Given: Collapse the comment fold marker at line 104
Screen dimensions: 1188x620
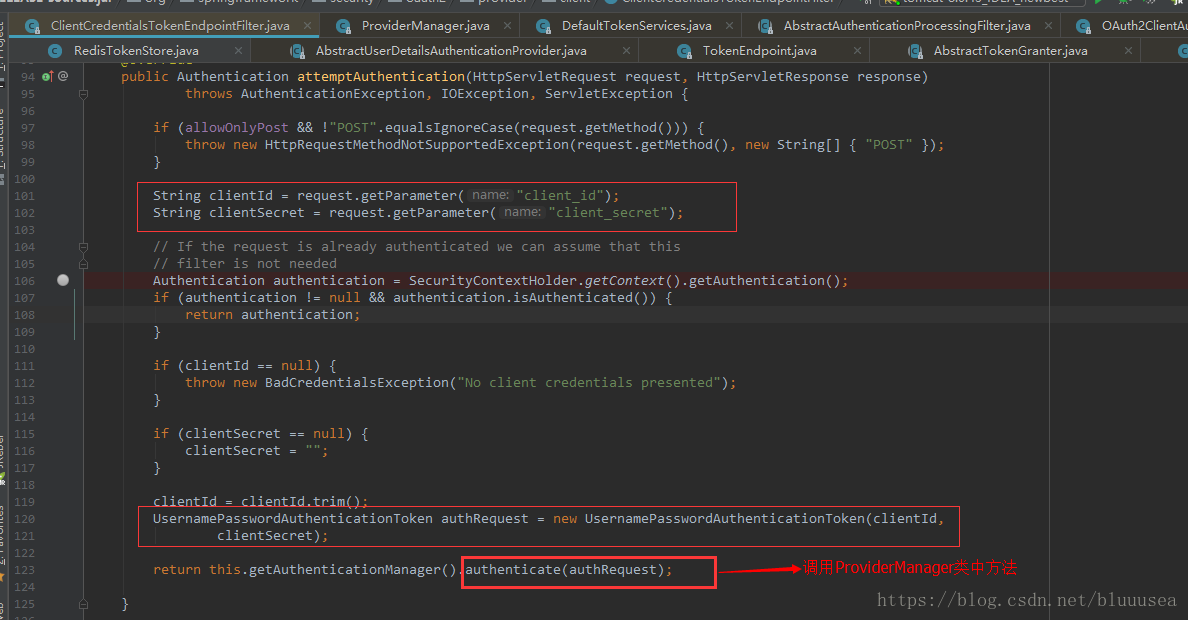Looking at the screenshot, I should click(x=83, y=247).
